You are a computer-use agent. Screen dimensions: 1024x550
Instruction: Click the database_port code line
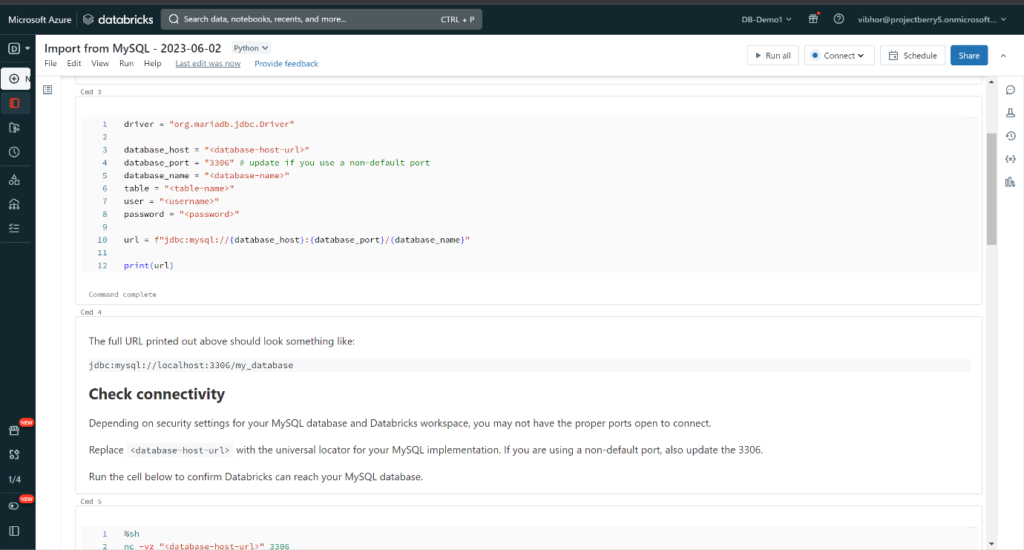[x=277, y=163]
